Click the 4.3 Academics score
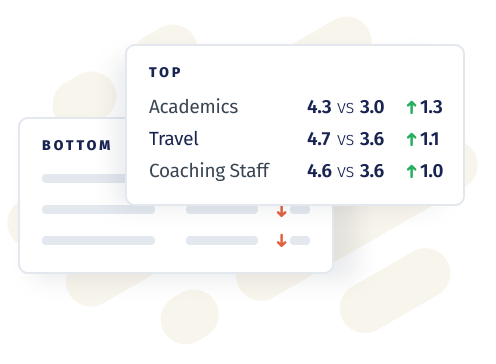This screenshot has width=496, height=364. pos(319,107)
